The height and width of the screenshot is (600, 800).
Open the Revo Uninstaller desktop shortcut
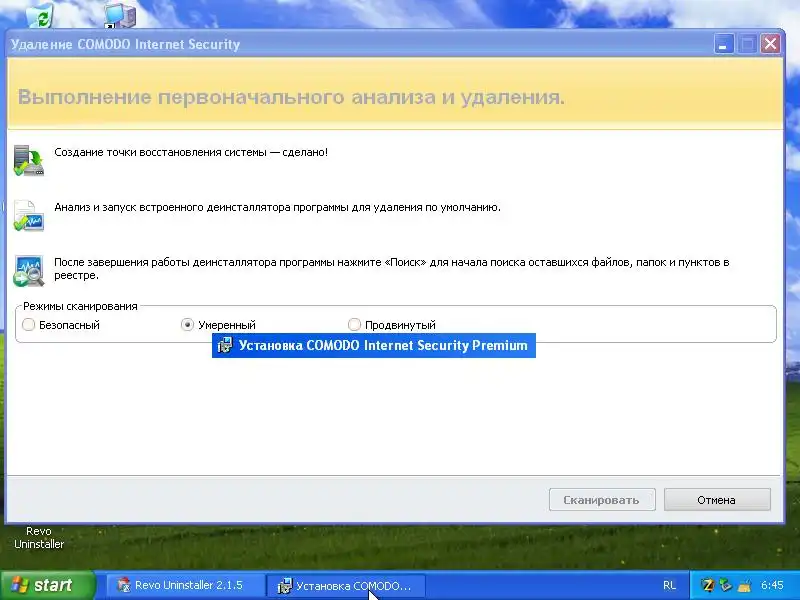(39, 538)
